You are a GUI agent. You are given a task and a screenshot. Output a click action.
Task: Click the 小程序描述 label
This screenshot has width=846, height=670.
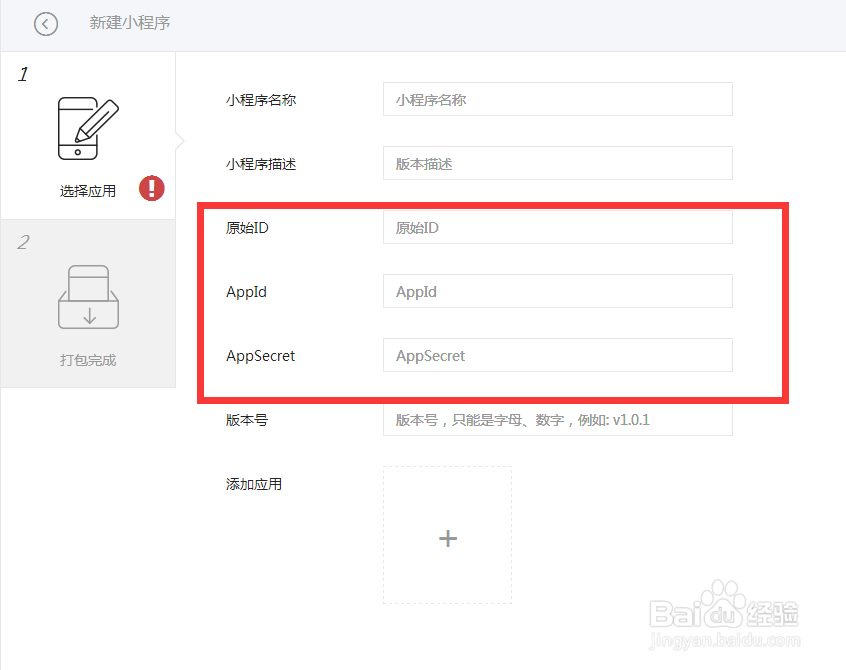[x=261, y=164]
